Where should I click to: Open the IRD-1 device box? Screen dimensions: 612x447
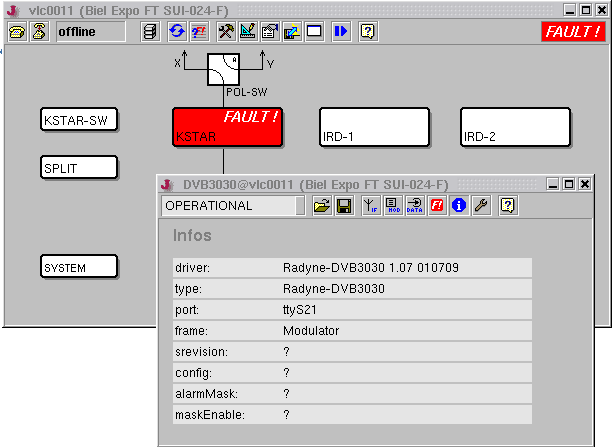(374, 127)
